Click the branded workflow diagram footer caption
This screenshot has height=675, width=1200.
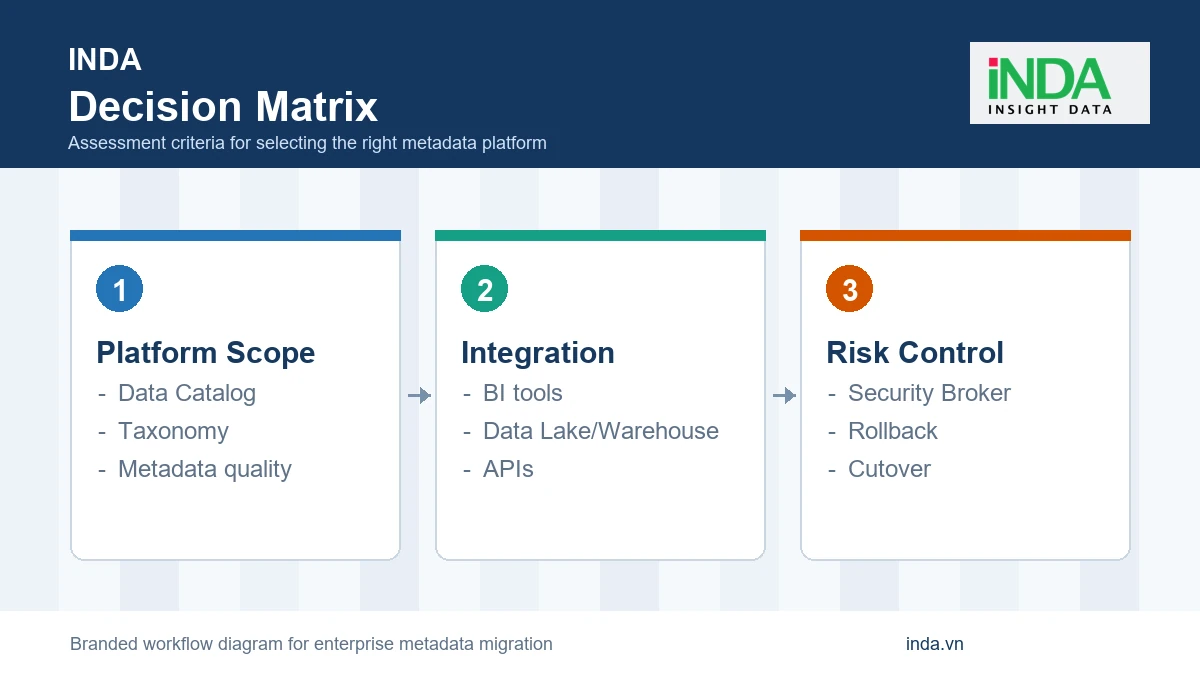[x=311, y=644]
